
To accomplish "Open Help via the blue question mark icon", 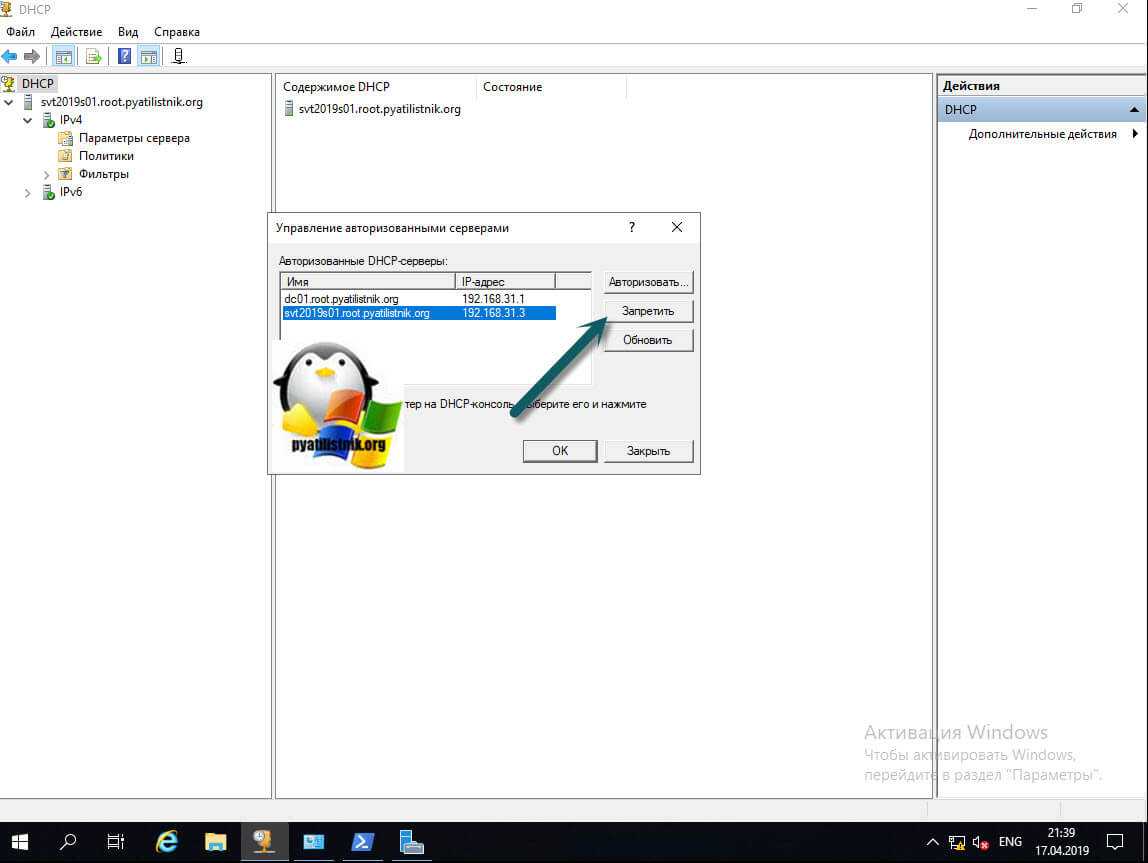I will click(x=124, y=56).
